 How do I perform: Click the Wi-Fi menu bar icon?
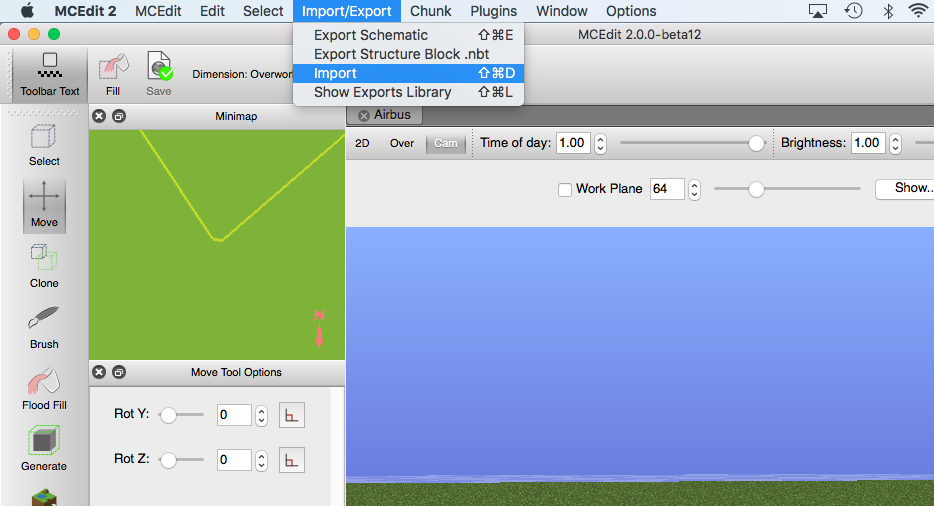919,11
